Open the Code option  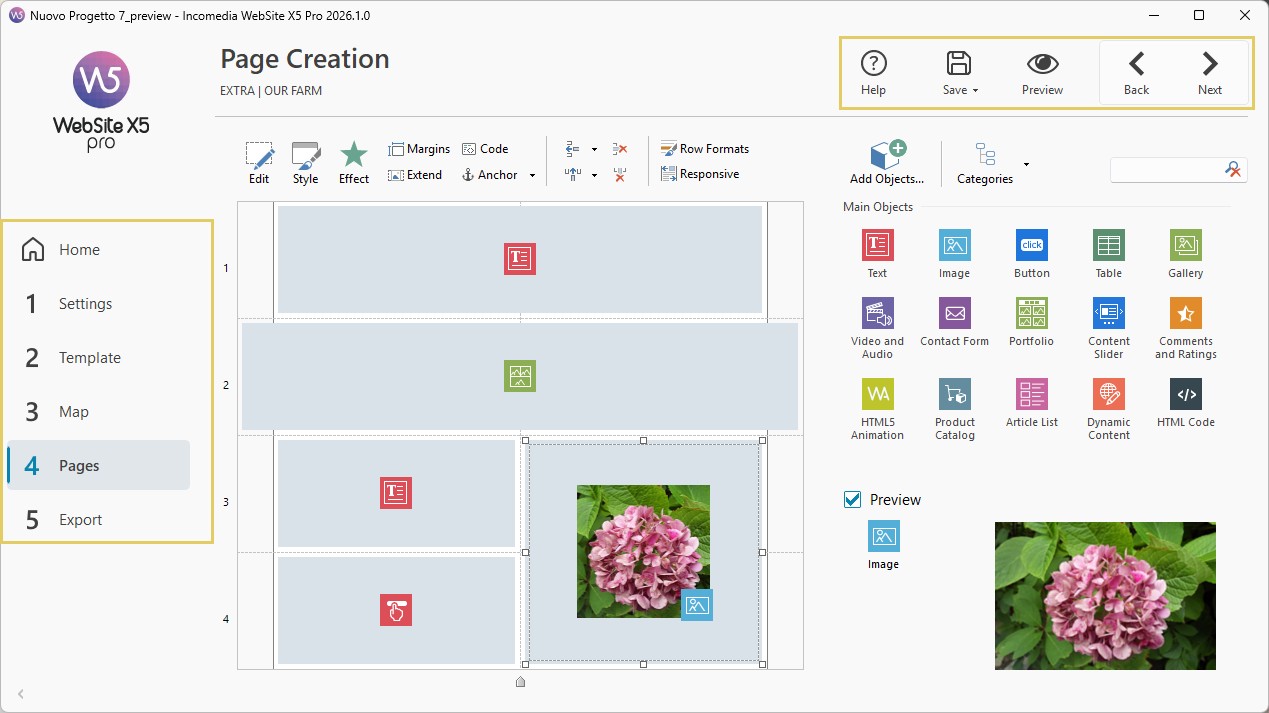point(485,149)
